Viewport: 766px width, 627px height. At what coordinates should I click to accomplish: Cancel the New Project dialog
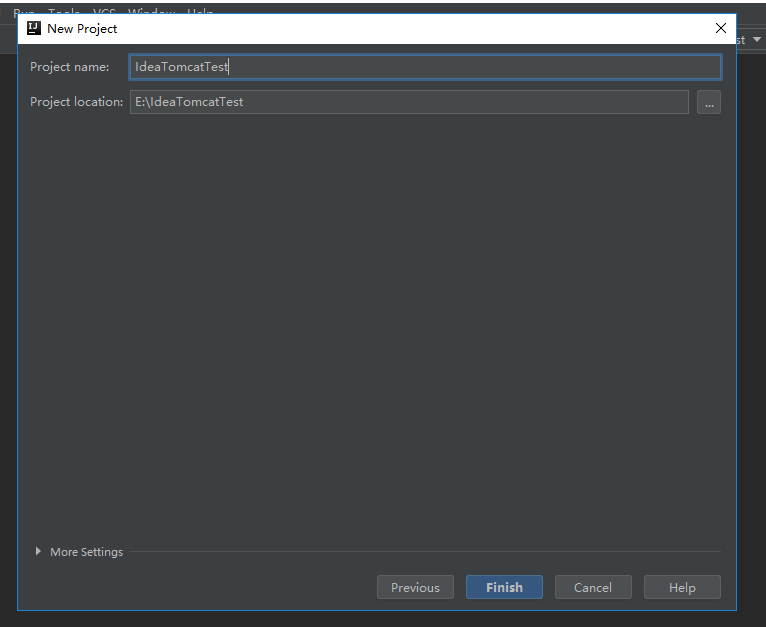point(593,587)
